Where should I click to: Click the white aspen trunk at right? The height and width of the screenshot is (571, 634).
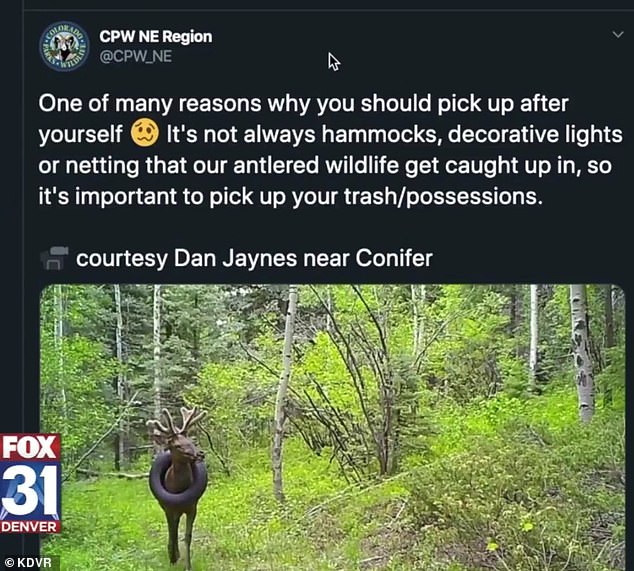coord(581,352)
